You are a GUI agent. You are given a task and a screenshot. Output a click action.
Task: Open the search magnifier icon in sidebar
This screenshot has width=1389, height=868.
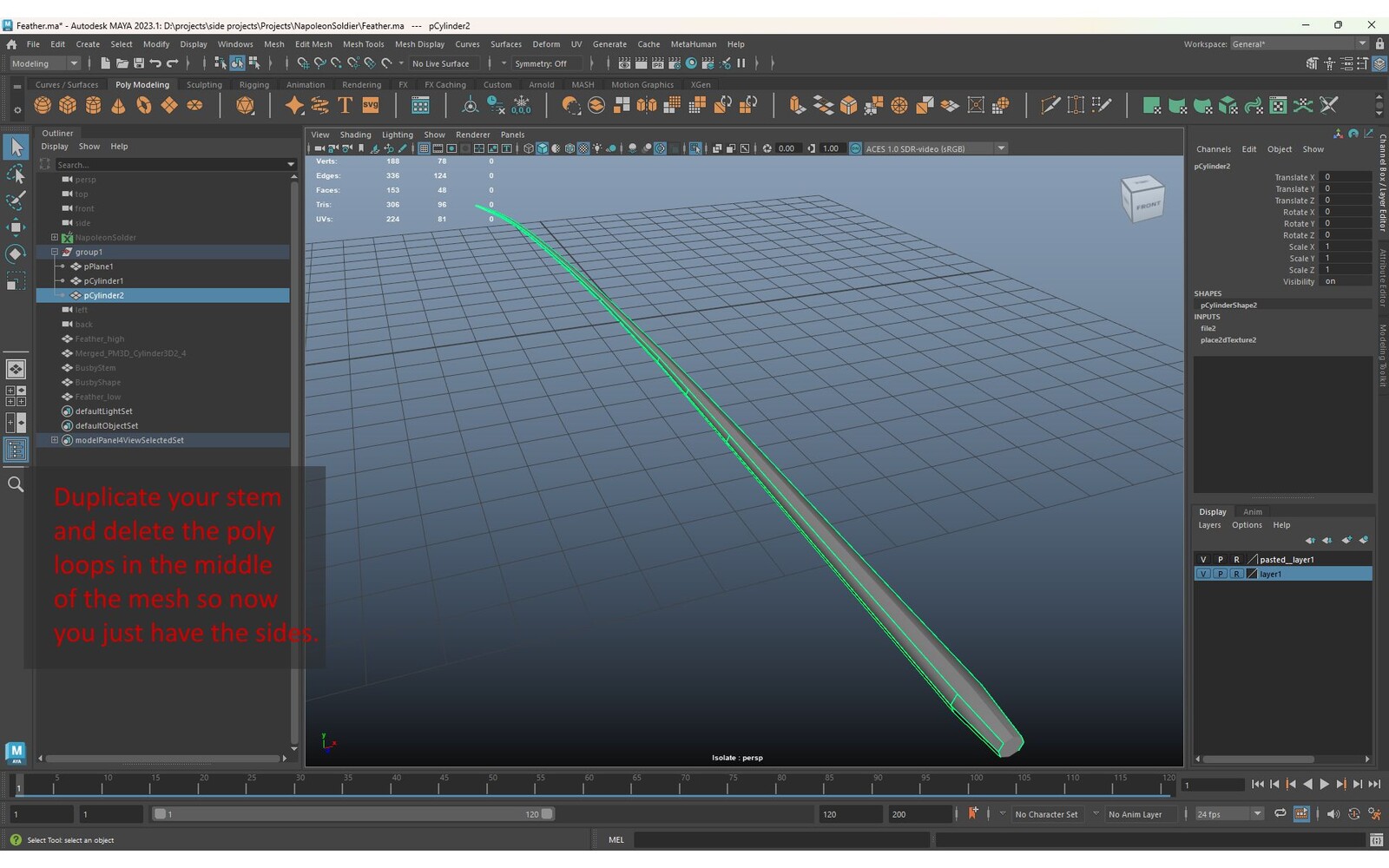[16, 484]
